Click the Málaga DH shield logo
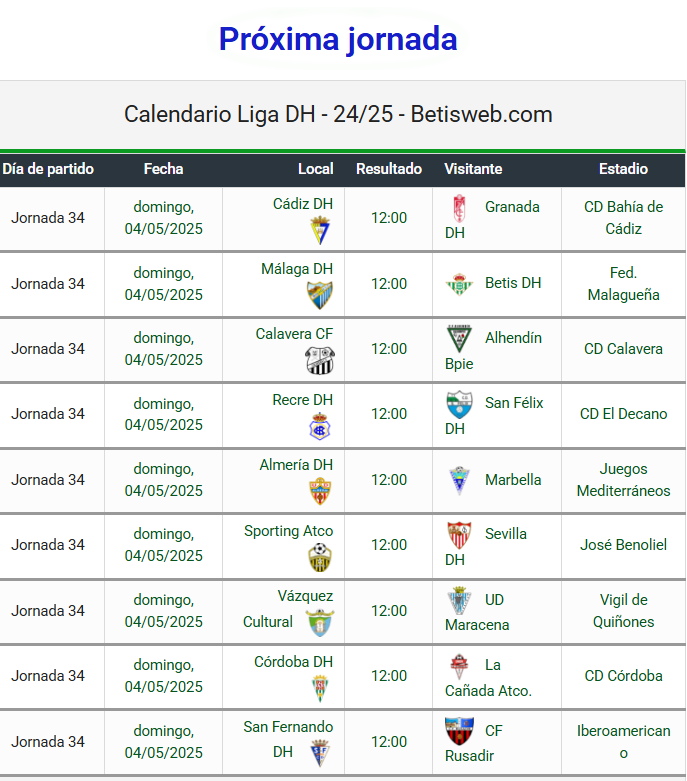 (320, 295)
